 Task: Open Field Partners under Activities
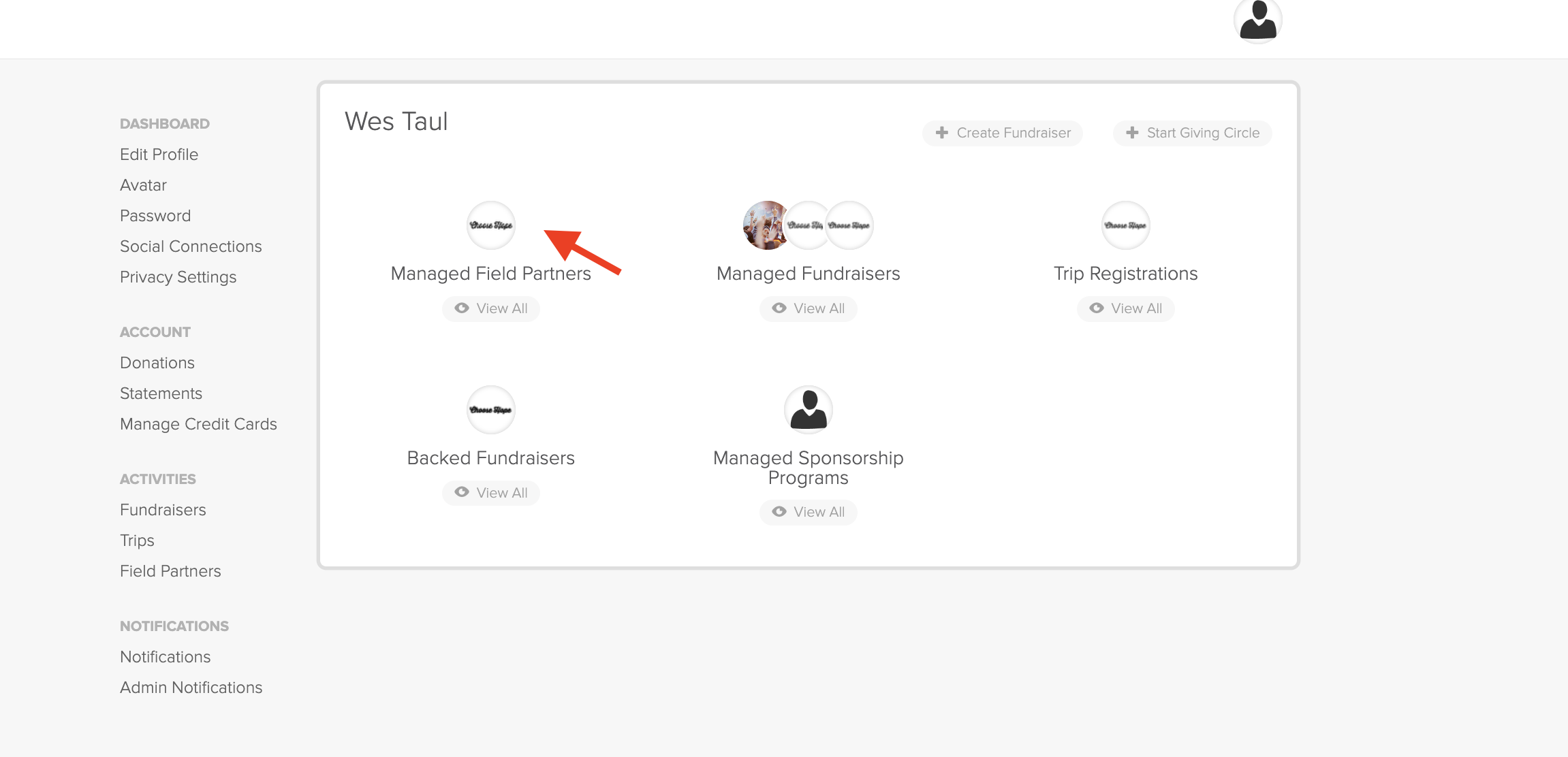click(170, 571)
